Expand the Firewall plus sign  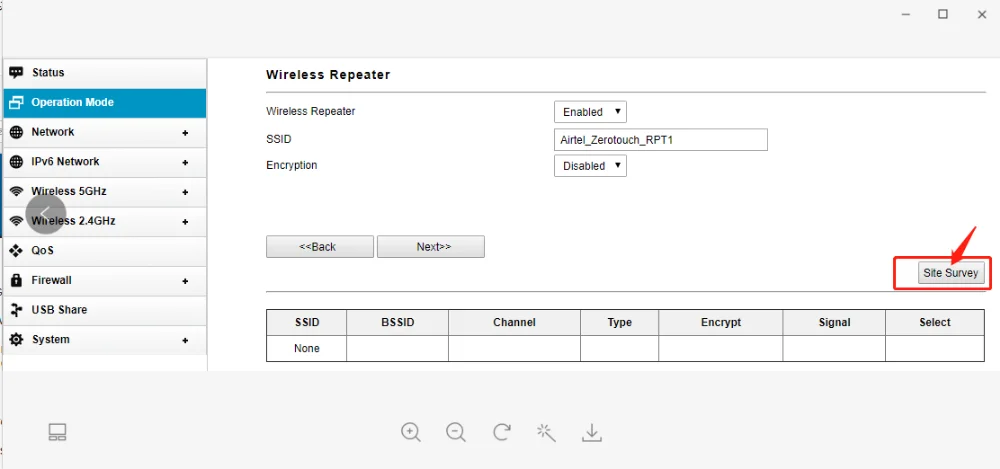click(185, 281)
